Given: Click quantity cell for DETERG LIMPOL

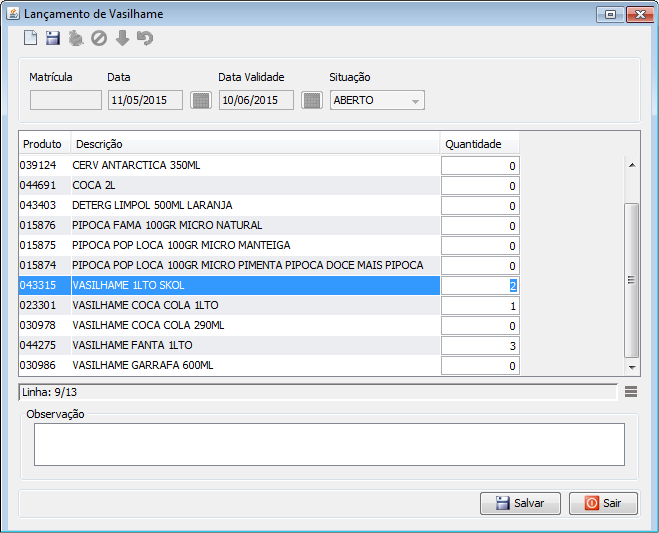Looking at the screenshot, I should [x=480, y=206].
